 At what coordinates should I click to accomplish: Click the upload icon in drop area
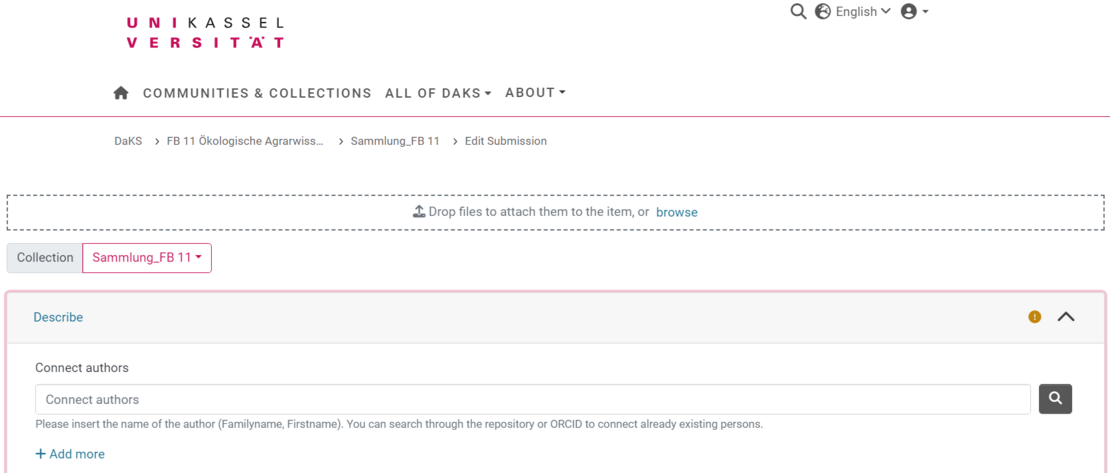tap(419, 212)
